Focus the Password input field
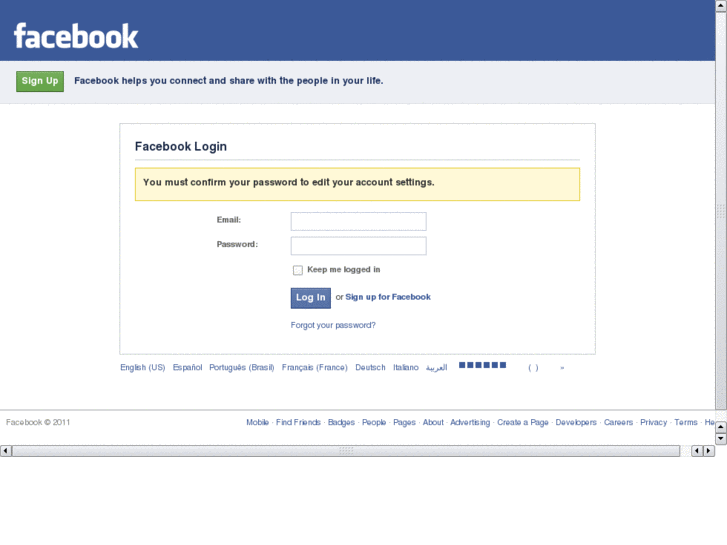Image resolution: width=727 pixels, height=545 pixels. click(x=358, y=246)
